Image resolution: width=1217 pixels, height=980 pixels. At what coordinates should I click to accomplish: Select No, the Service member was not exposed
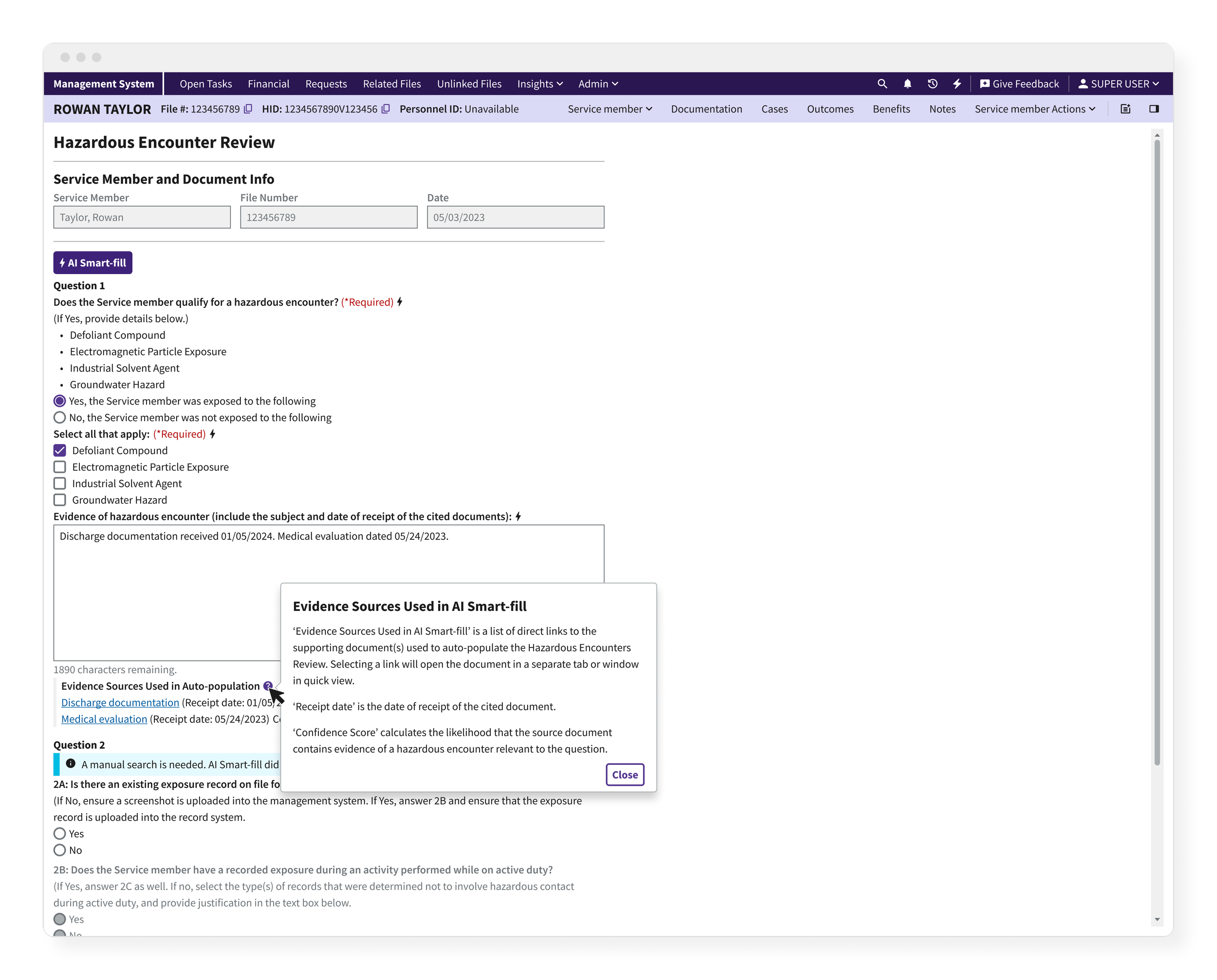pos(59,417)
